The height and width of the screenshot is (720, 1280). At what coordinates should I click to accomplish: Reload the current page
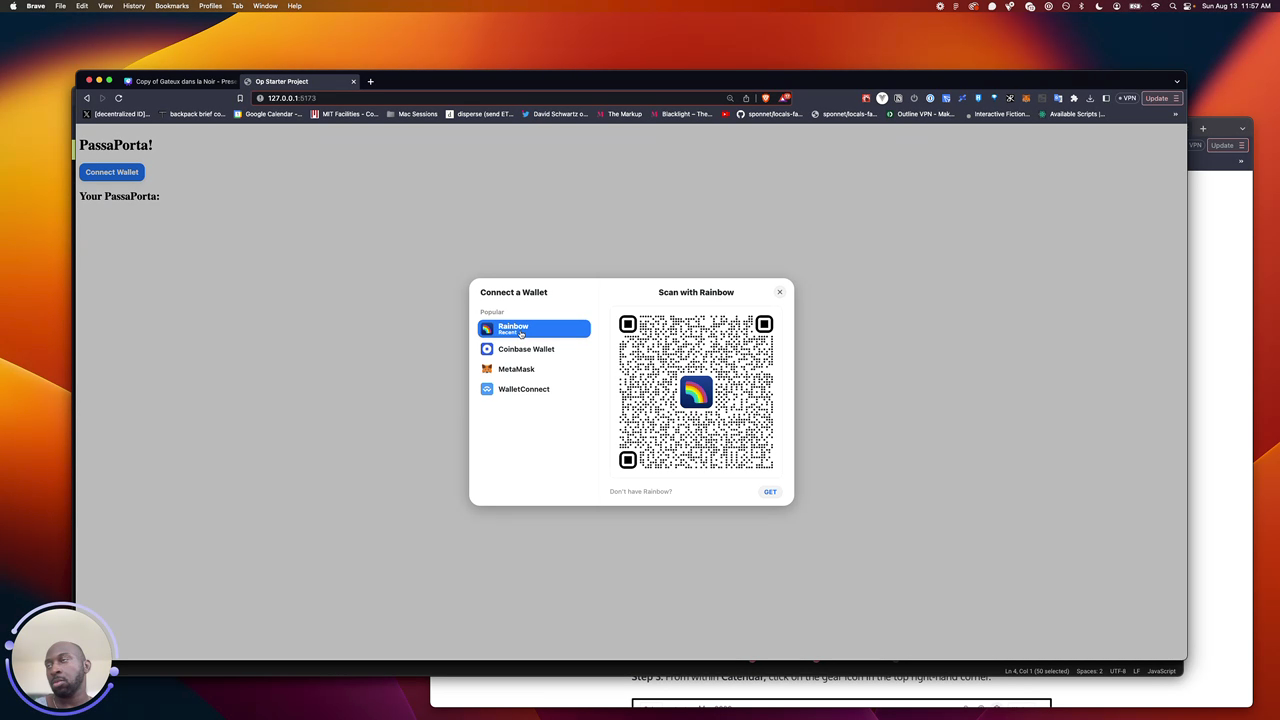point(118,98)
